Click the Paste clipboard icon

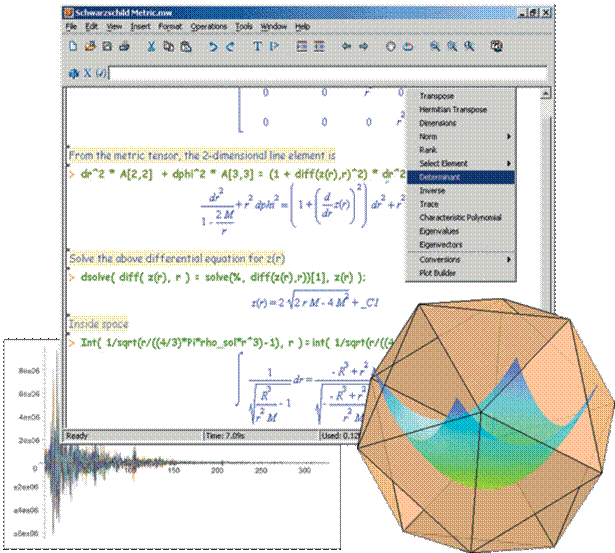(x=186, y=46)
